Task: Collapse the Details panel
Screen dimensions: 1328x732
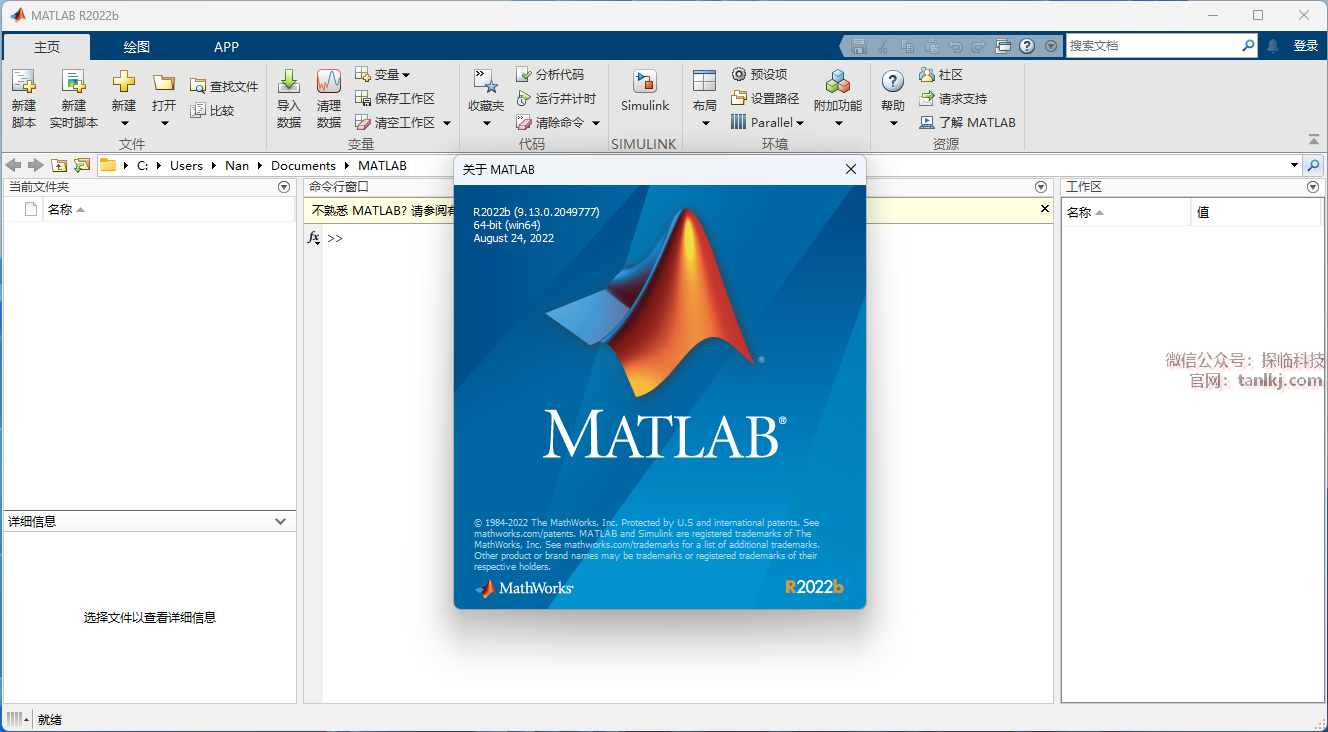Action: click(x=281, y=521)
